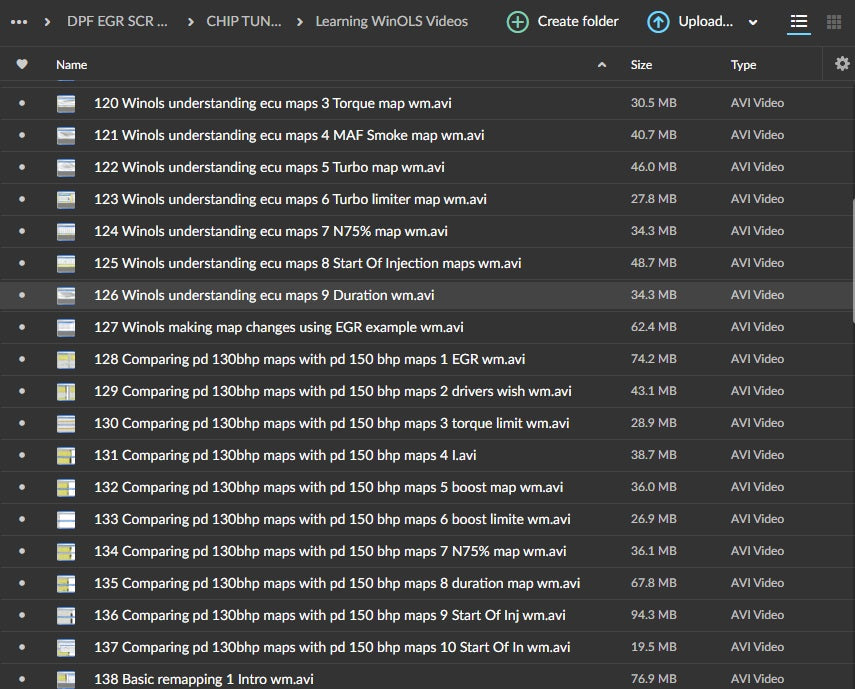Click file icon for 129 drivers wish video
Screen dimensions: 855x689
[x=66, y=391]
